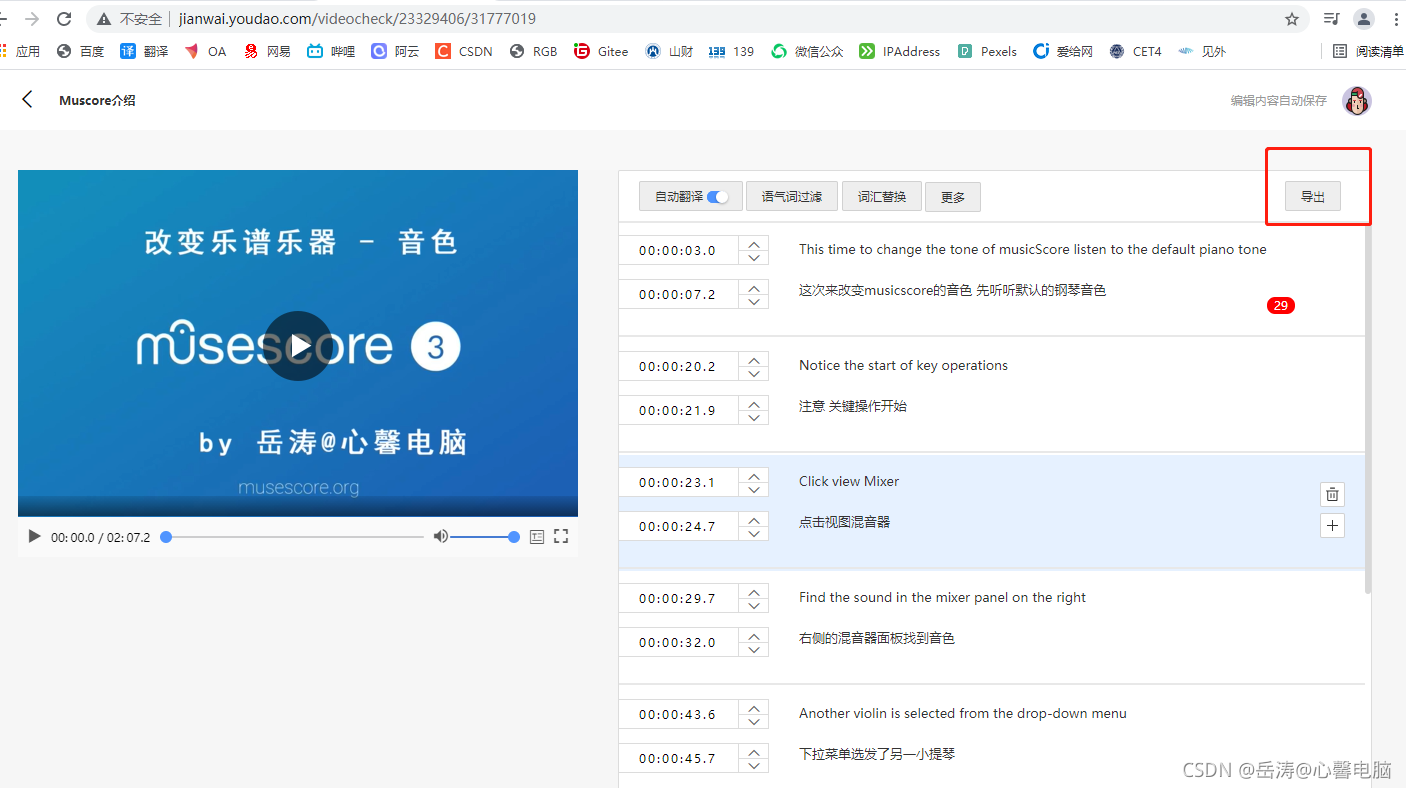Open the CET4 bookmark

click(1135, 51)
